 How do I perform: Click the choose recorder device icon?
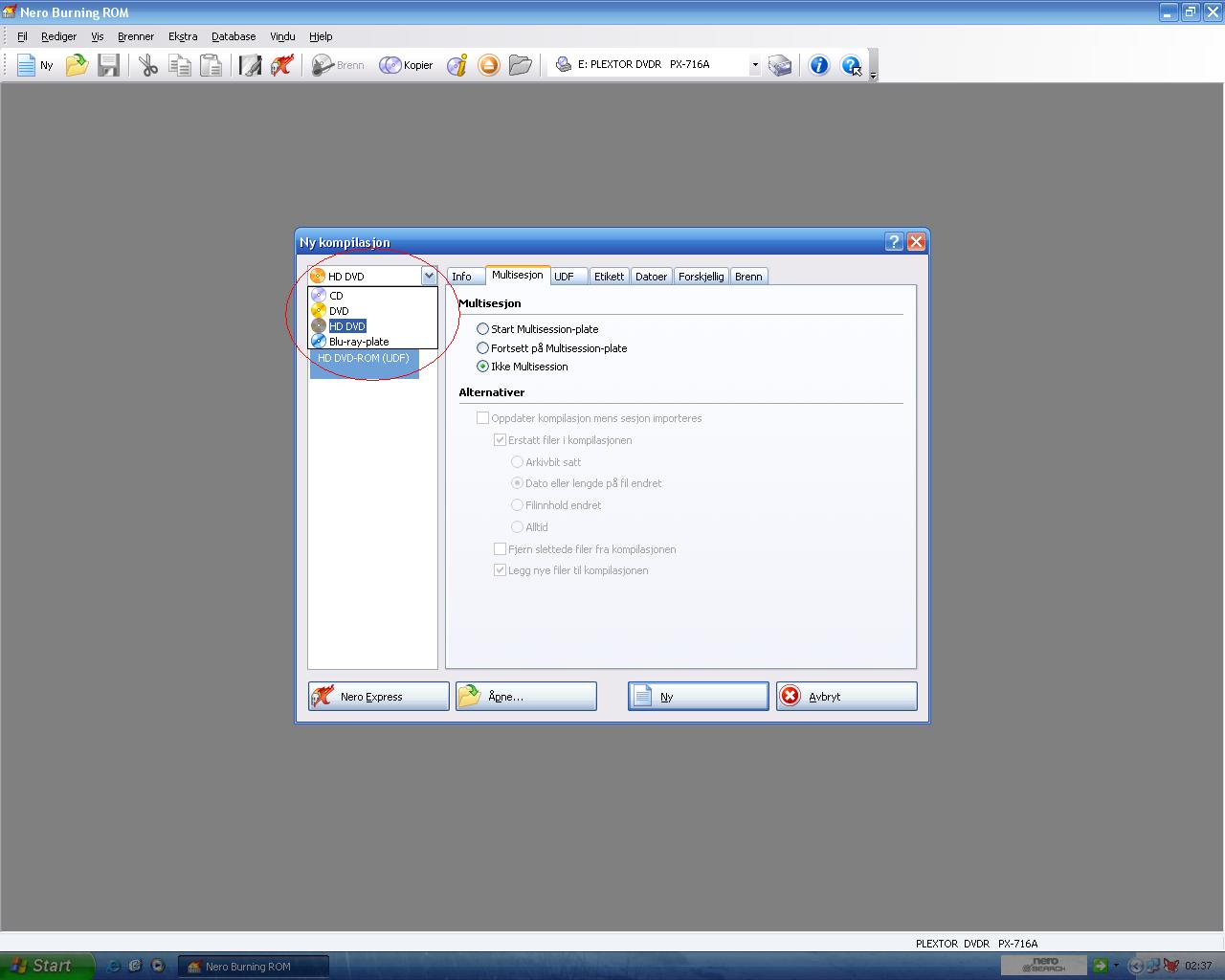pos(780,65)
